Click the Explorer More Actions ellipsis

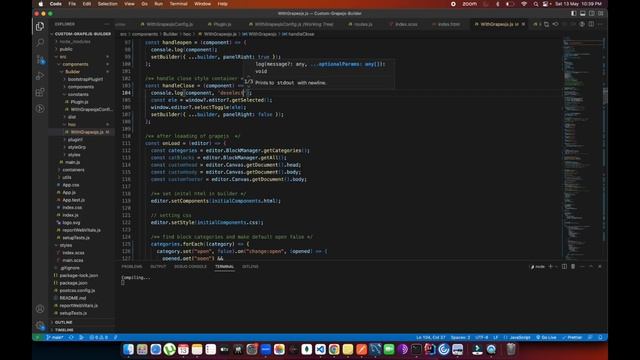[107, 24]
